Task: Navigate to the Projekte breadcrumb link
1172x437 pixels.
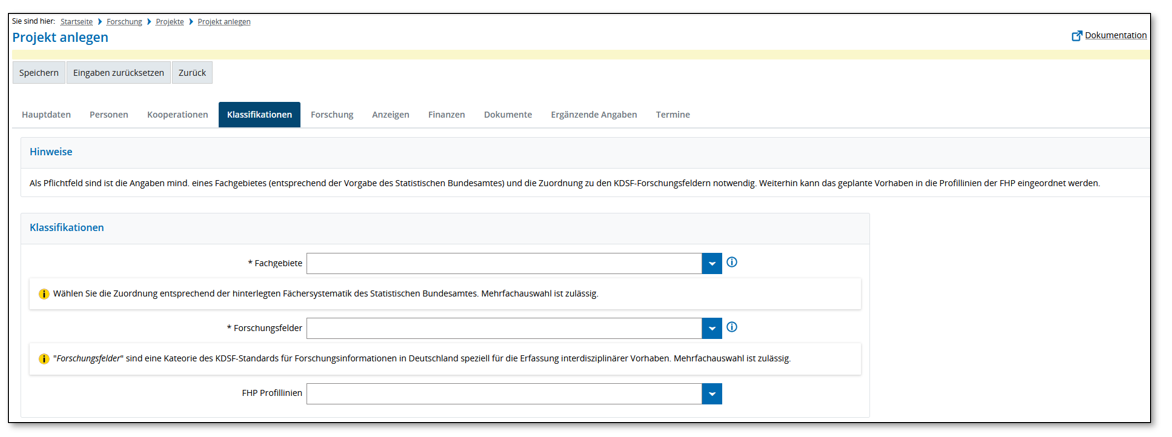Action: coord(169,22)
